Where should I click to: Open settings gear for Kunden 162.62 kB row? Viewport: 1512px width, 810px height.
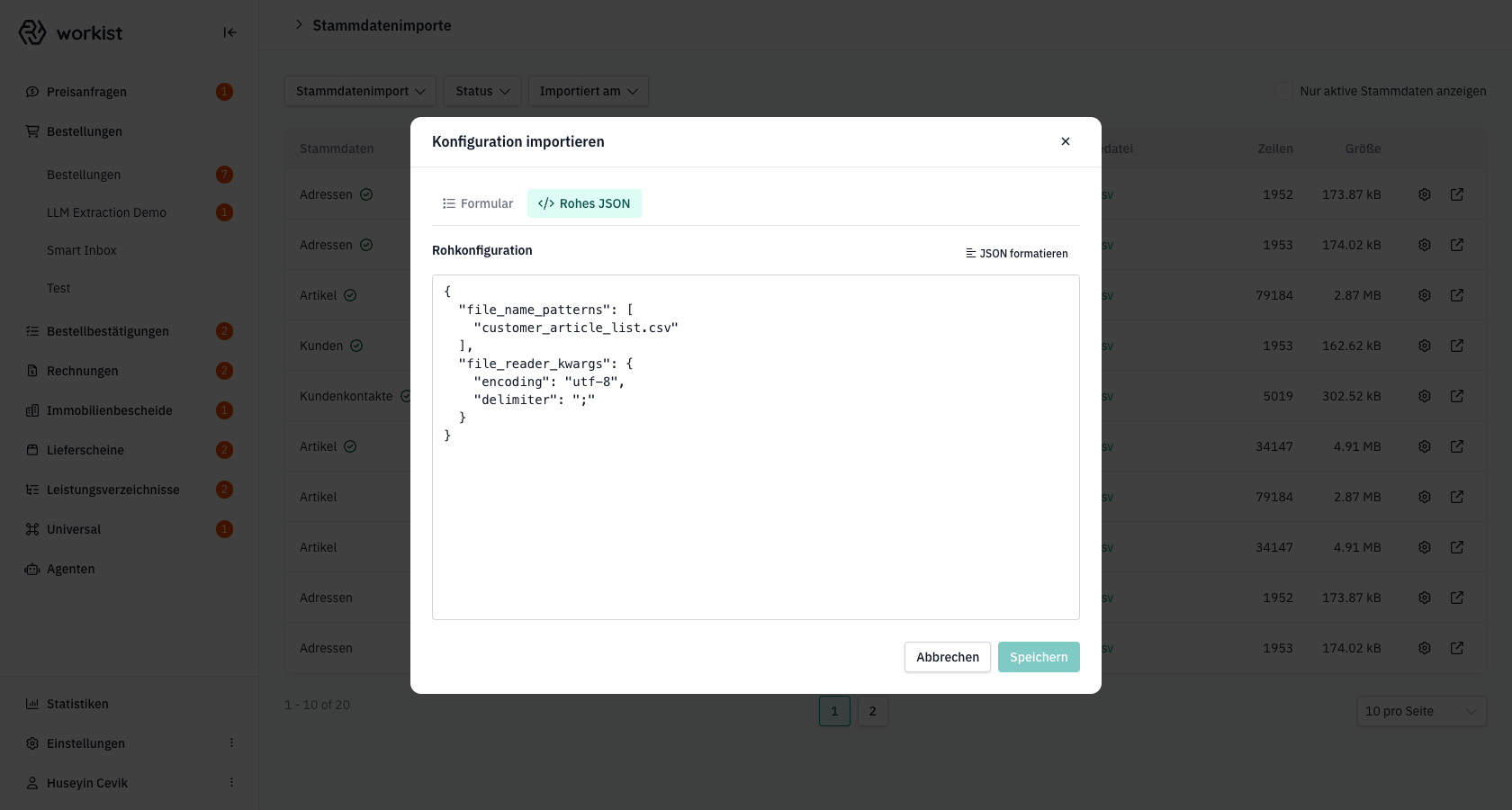point(1425,346)
